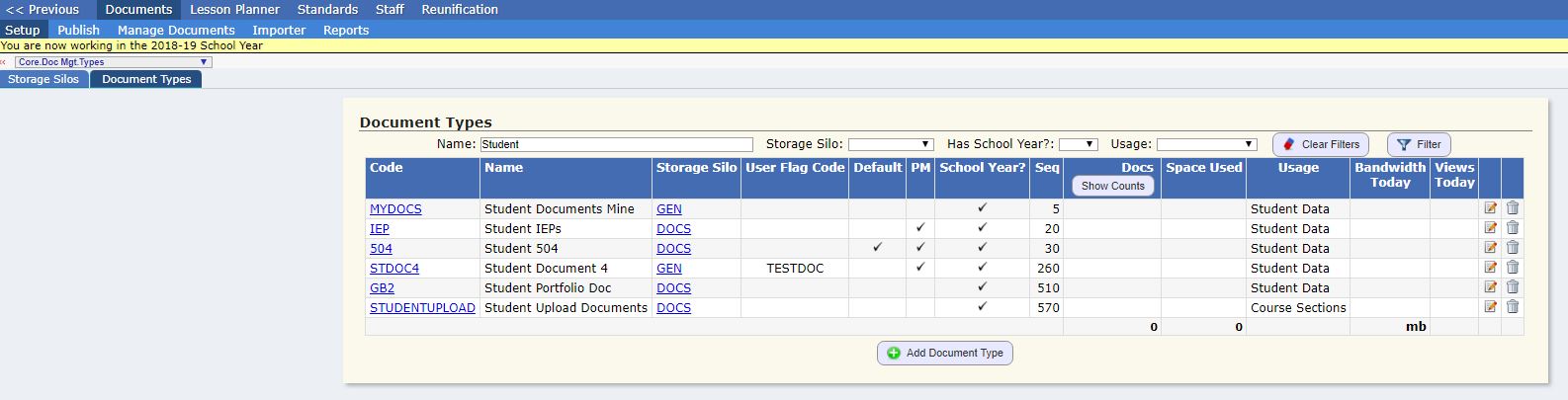Open the IEP code link

380,229
